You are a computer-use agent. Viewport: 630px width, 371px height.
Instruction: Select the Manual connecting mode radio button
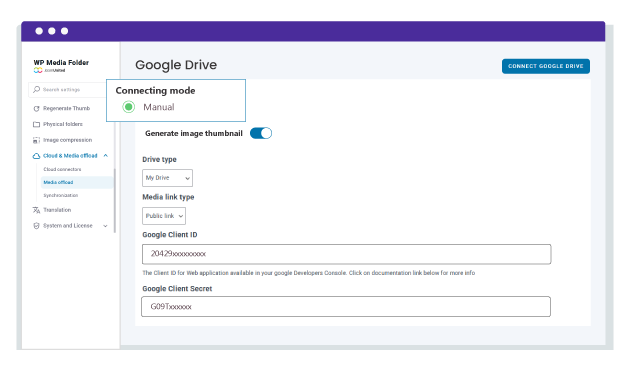point(129,107)
